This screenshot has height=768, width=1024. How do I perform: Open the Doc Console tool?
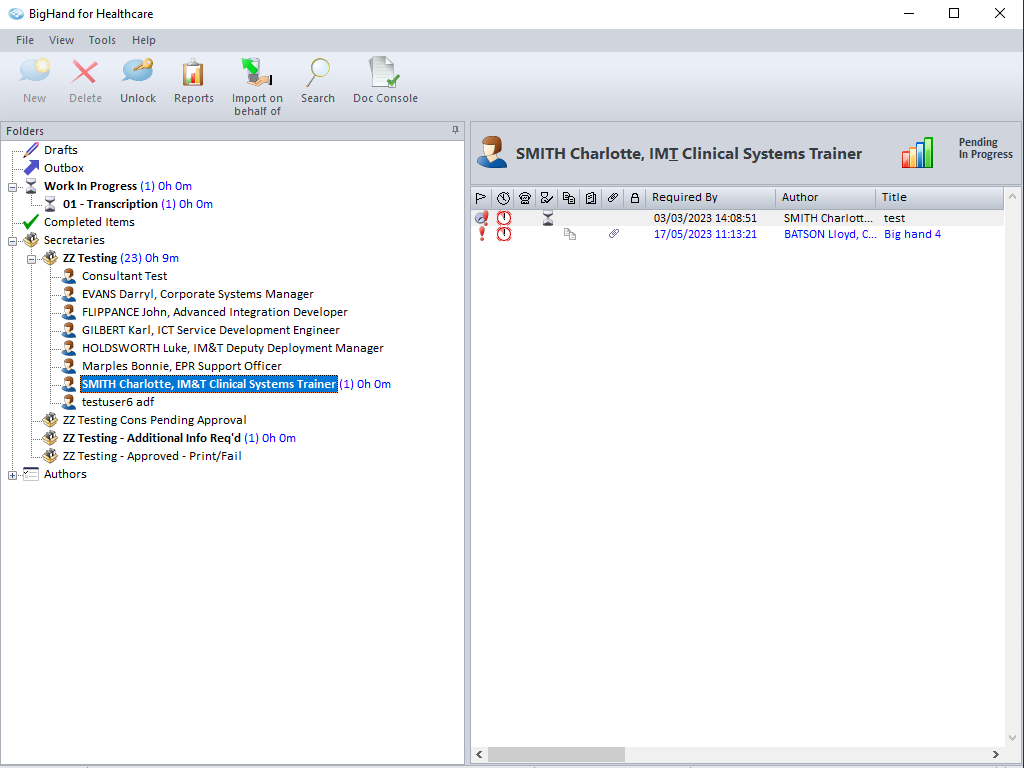coord(385,72)
